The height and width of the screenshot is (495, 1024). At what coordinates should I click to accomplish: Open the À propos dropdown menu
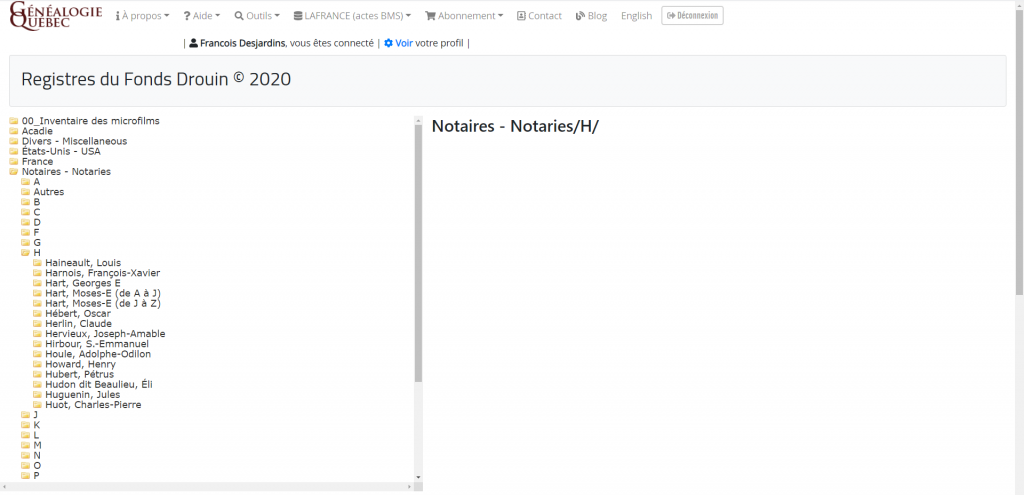pos(142,16)
